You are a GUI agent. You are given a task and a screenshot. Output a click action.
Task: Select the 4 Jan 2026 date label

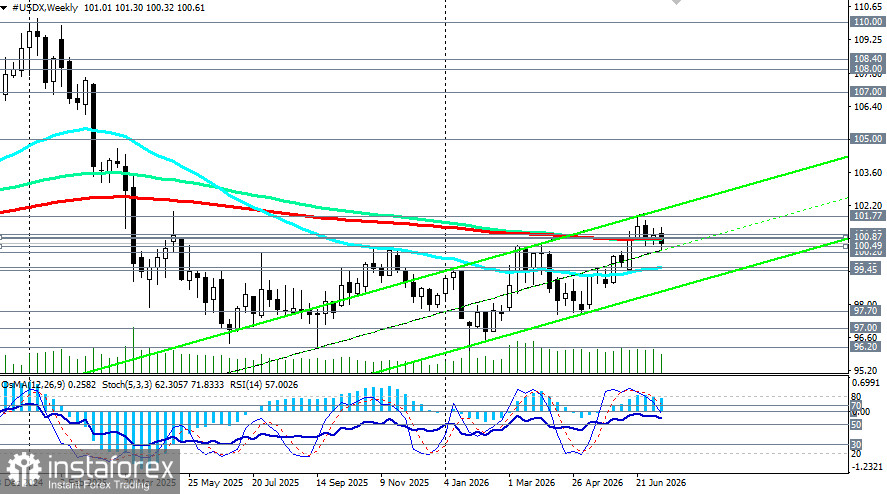[467, 483]
